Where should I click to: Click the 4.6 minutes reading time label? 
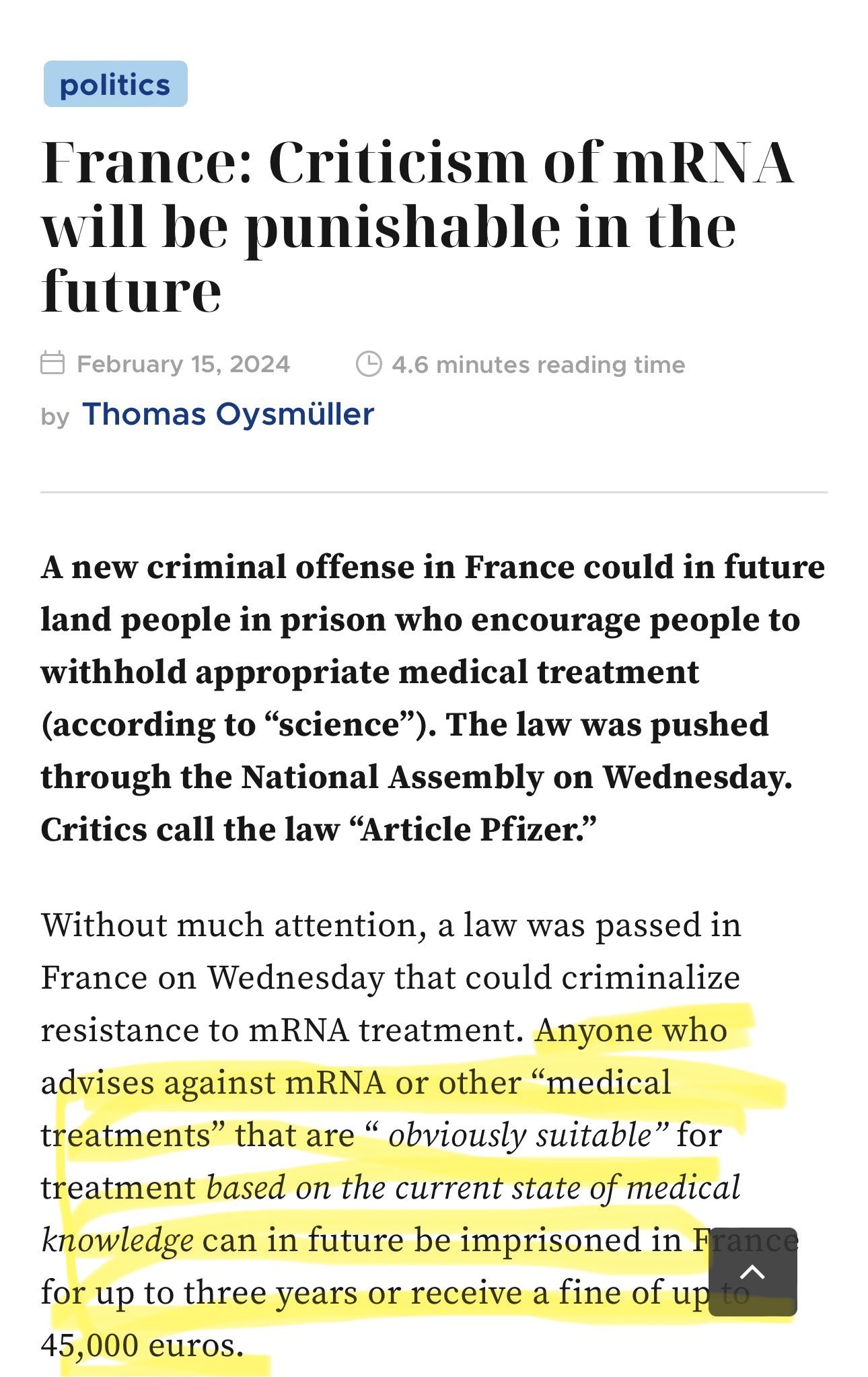pyautogui.click(x=538, y=363)
